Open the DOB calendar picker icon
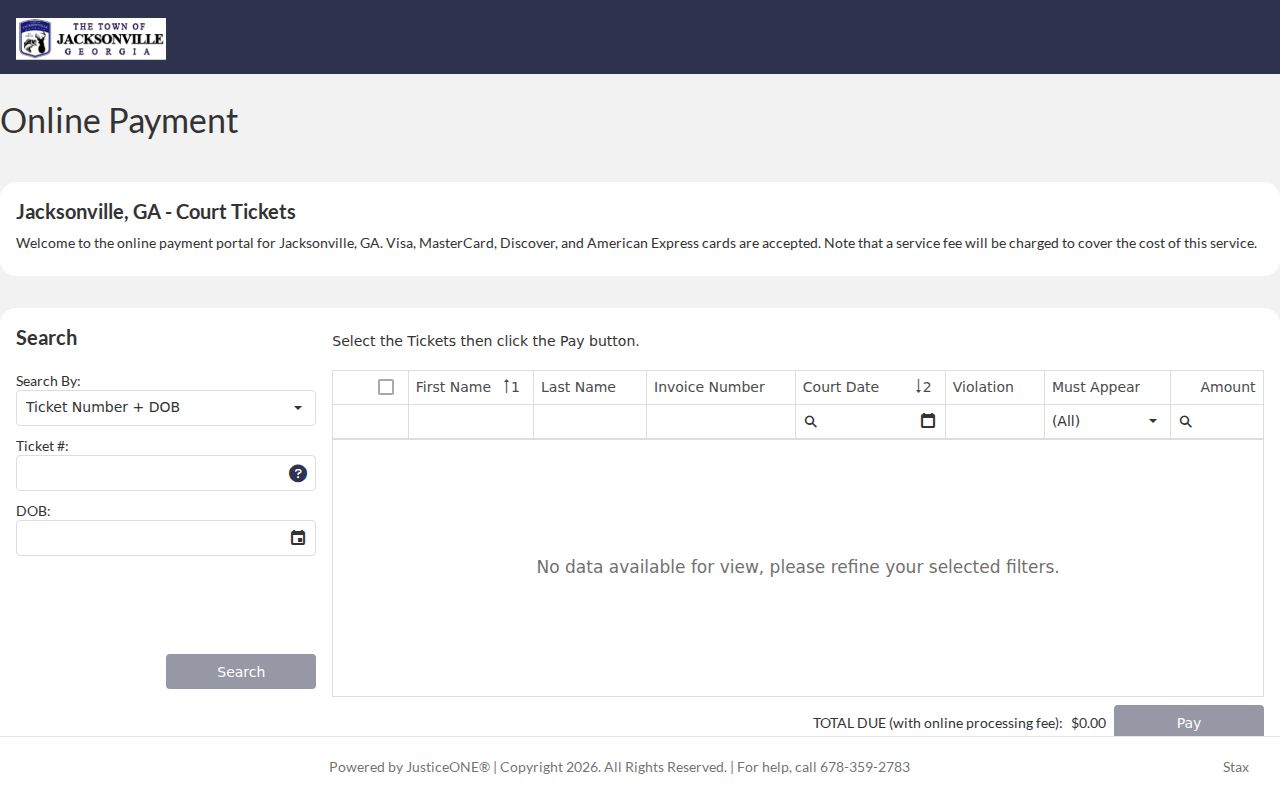 (x=298, y=538)
